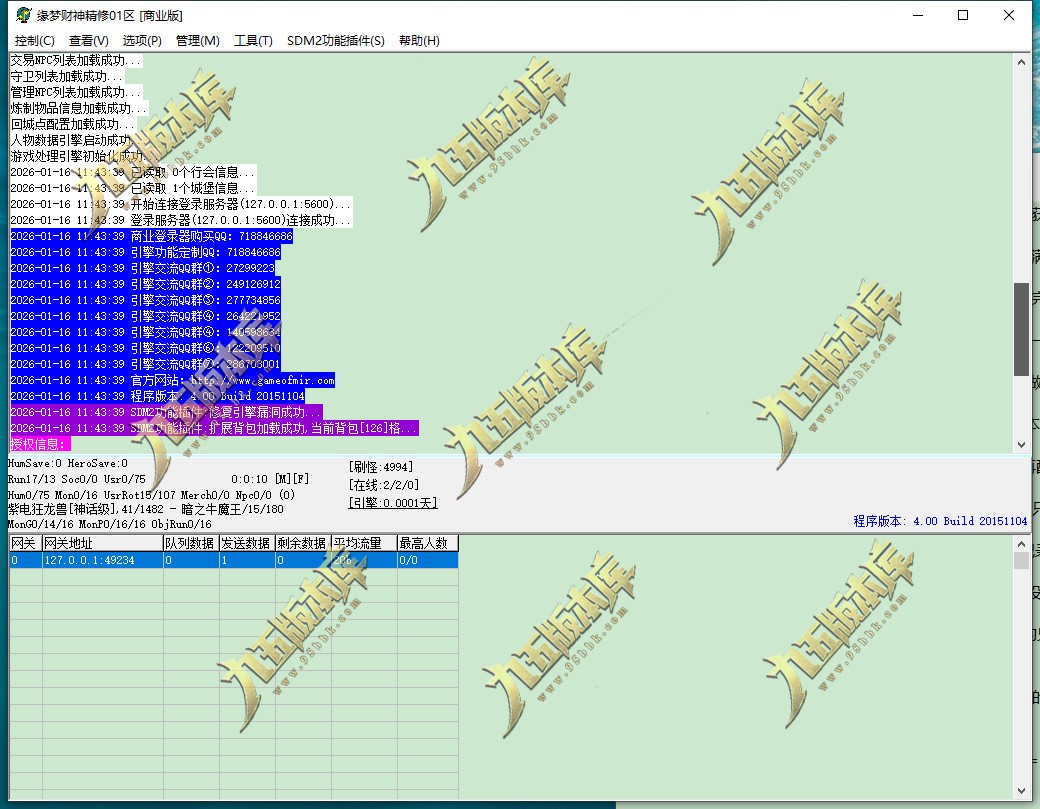Minimize the 缘梦财神精修01区 window

[x=918, y=15]
